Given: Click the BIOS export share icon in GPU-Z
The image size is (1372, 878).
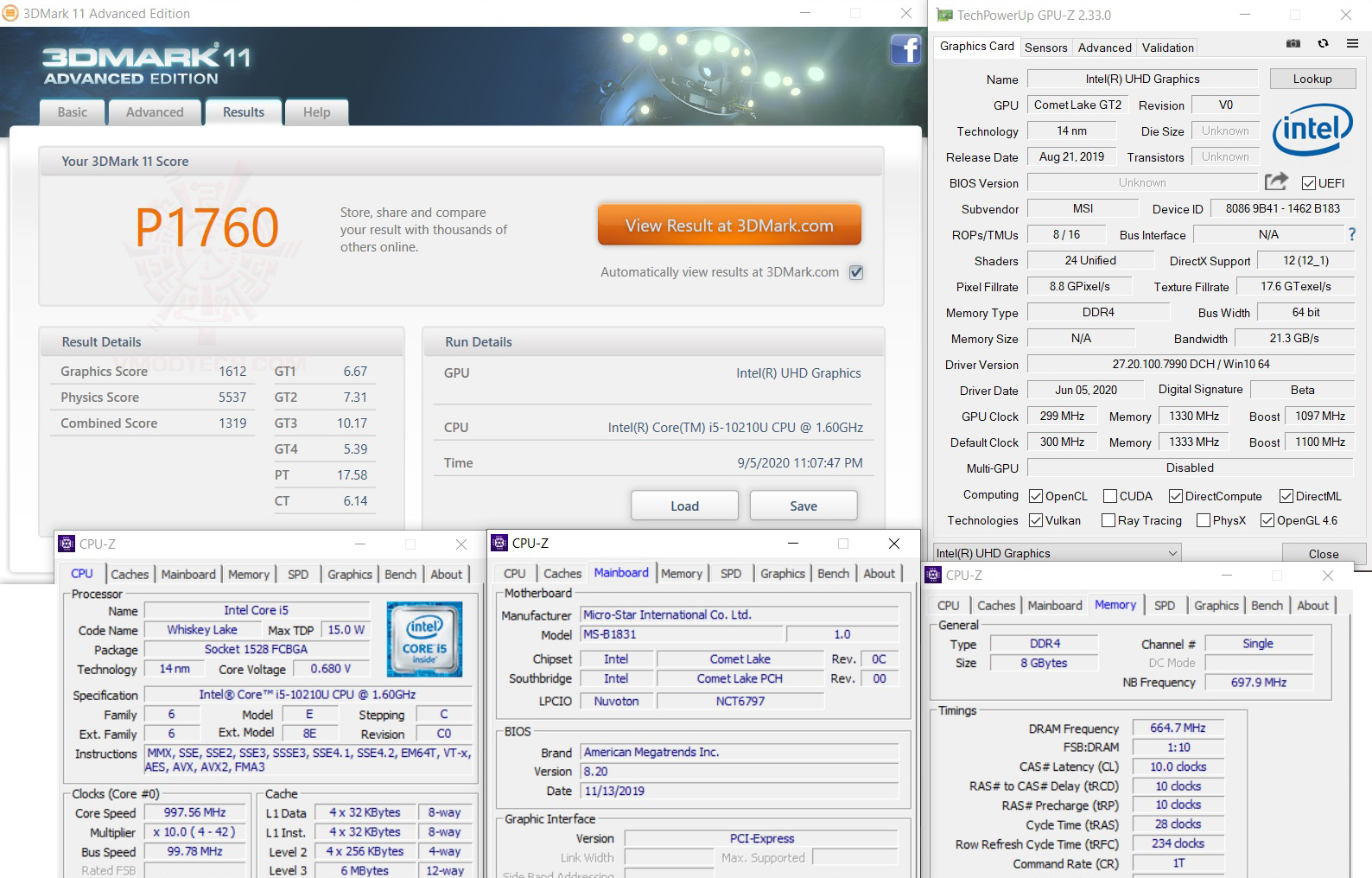Looking at the screenshot, I should 1276,181.
